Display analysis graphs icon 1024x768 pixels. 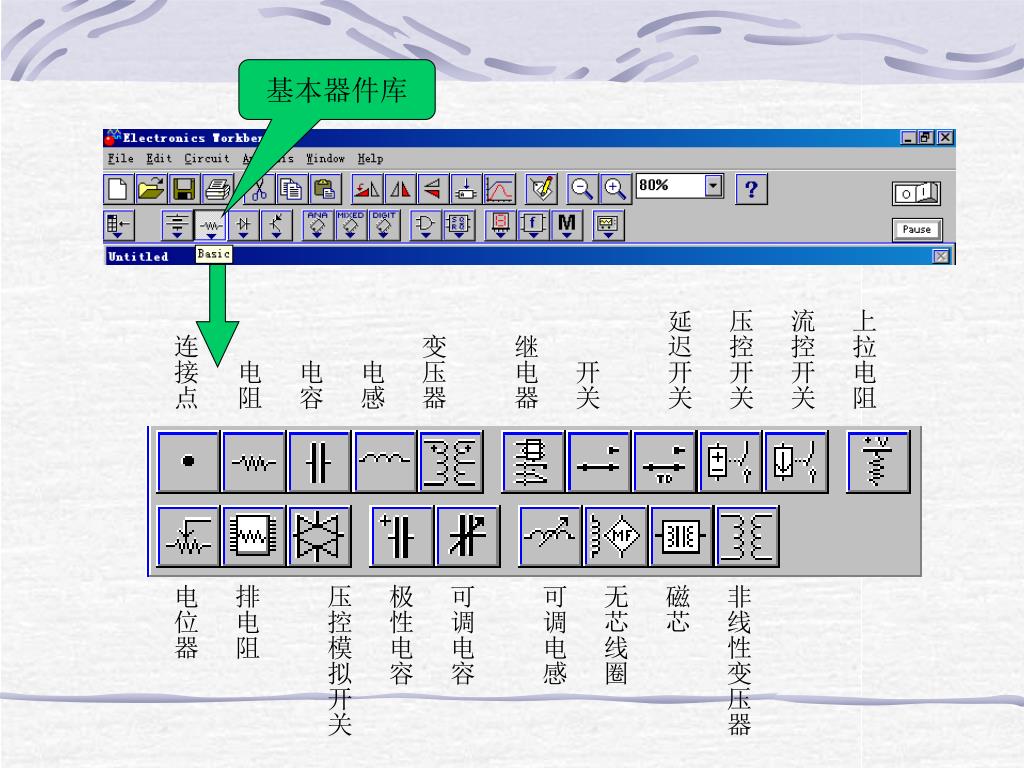500,189
